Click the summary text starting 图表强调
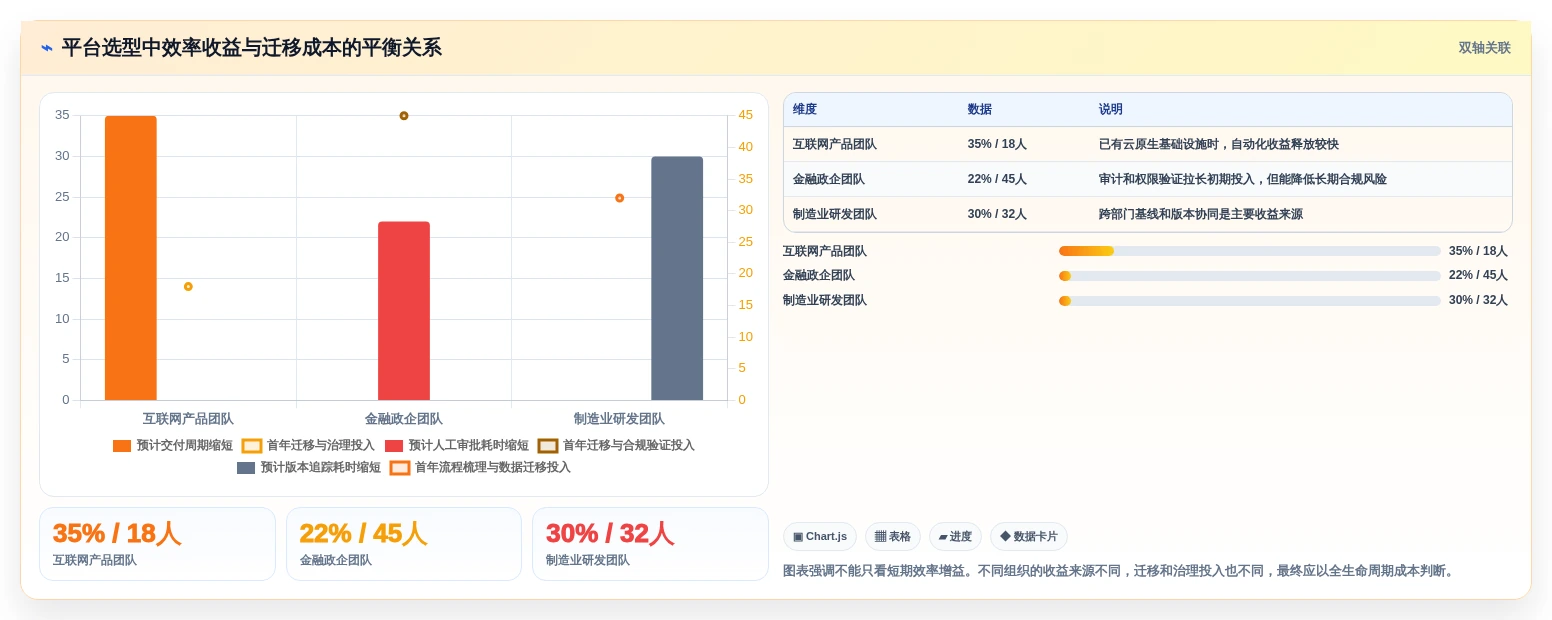 coord(1120,571)
